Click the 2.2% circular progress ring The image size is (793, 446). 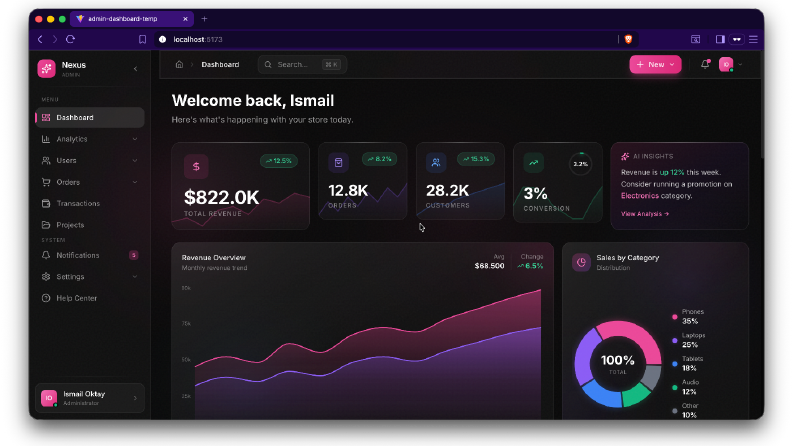[x=581, y=164]
